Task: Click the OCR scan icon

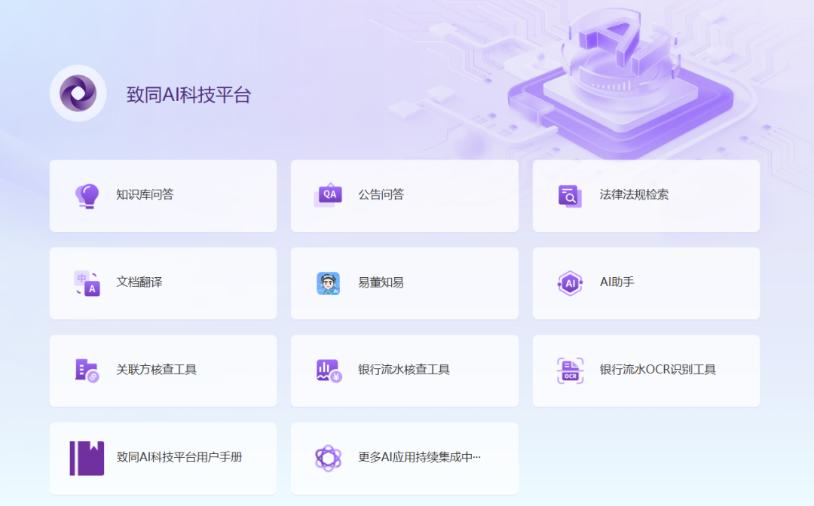Action: pyautogui.click(x=570, y=370)
